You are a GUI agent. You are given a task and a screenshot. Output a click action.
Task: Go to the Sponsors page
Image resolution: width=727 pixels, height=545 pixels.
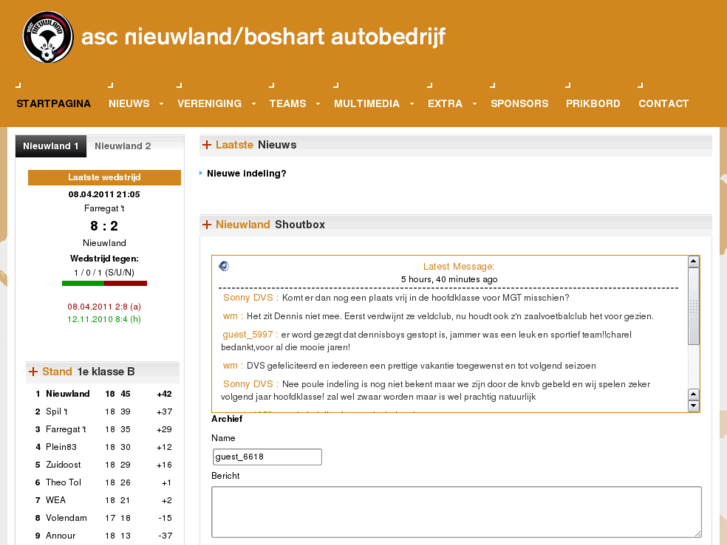pyautogui.click(x=519, y=103)
